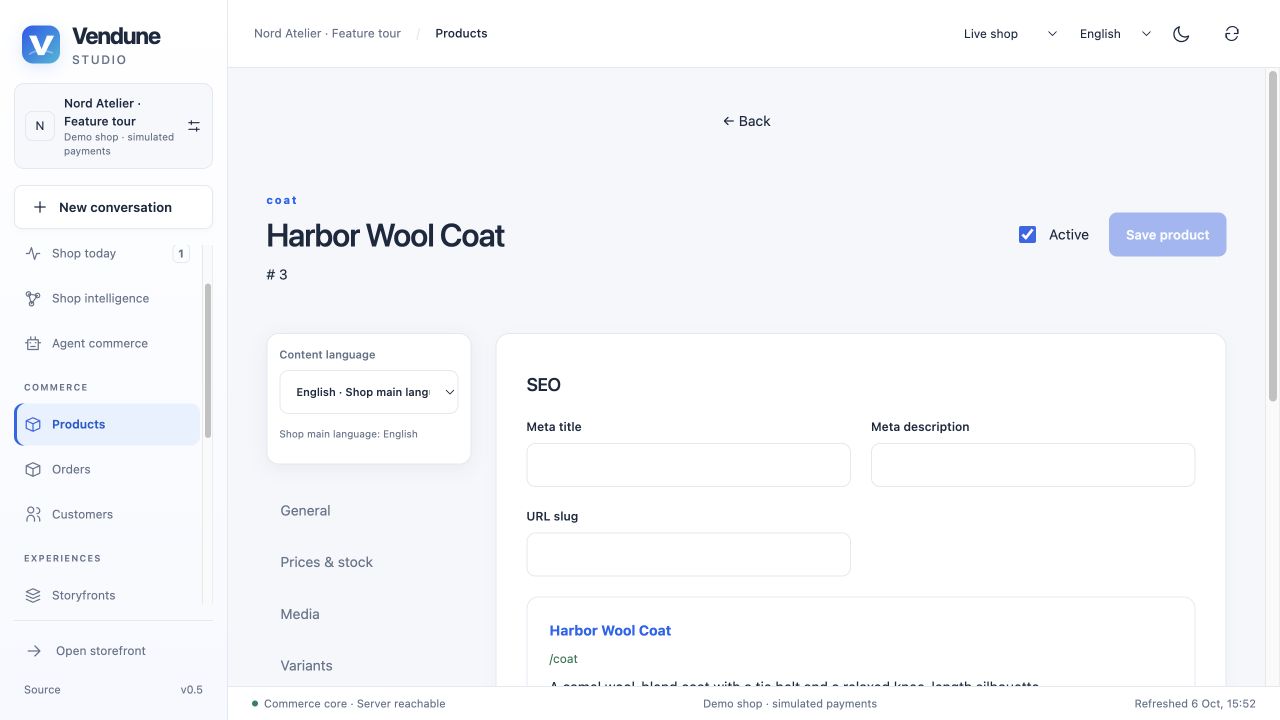Click the N shop avatar
This screenshot has width=1280, height=720.
(x=40, y=126)
